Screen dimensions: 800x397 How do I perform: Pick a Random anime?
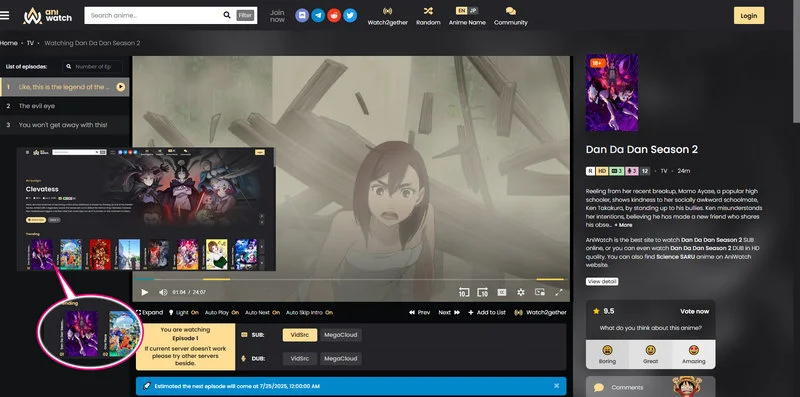[x=428, y=16]
